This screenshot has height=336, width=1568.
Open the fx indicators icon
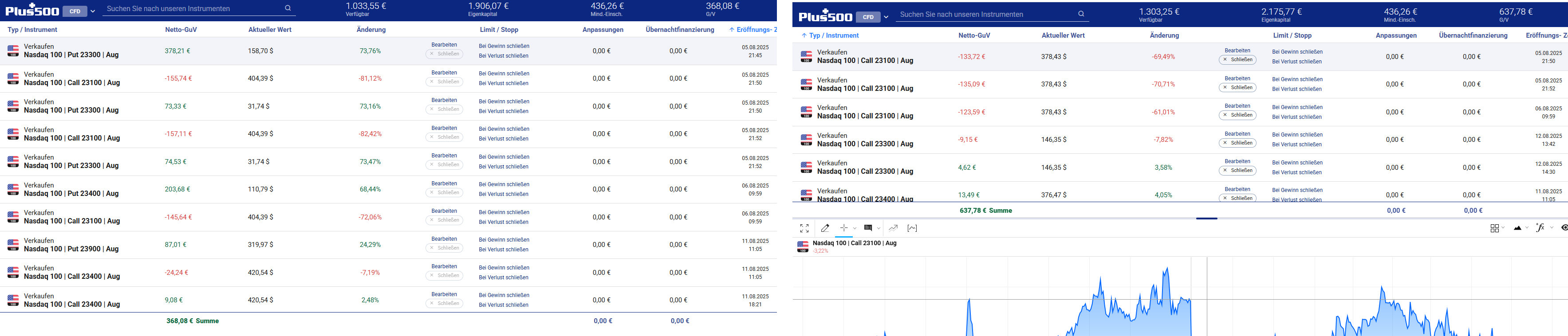click(1540, 228)
